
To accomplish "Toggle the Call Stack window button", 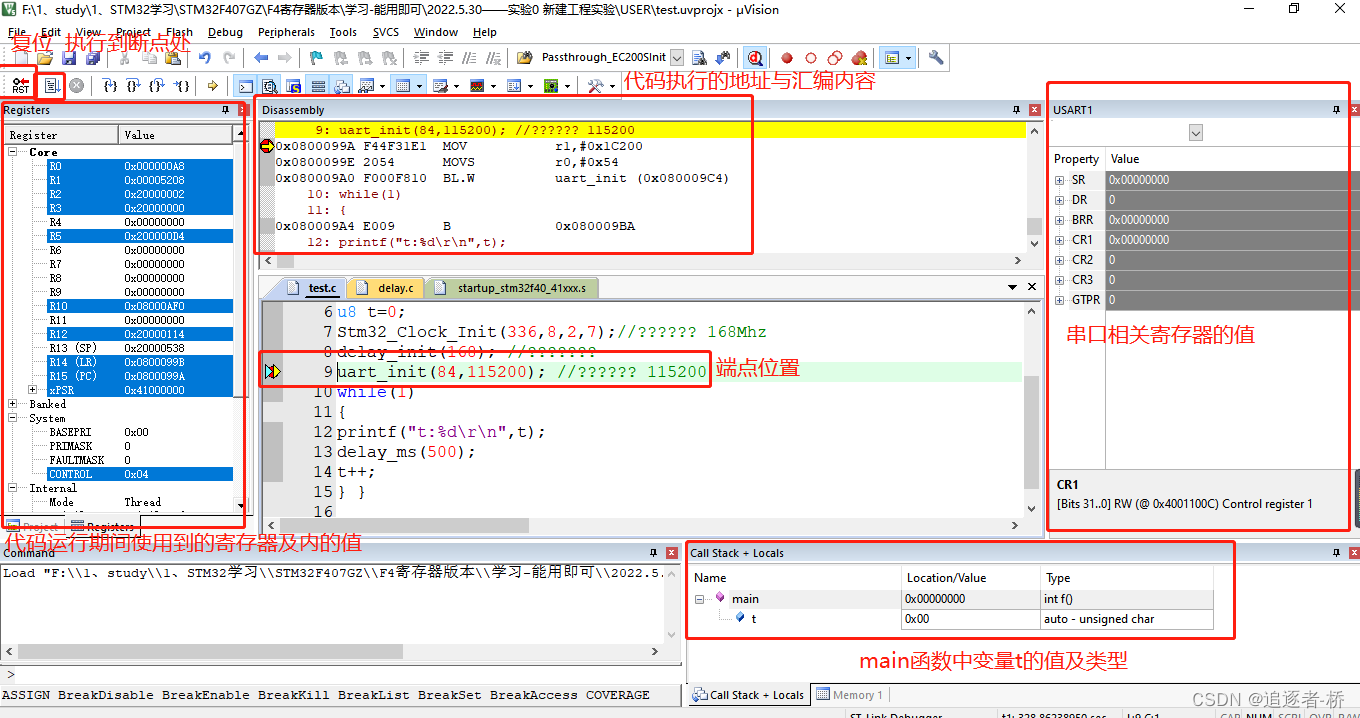I will (x=342, y=86).
